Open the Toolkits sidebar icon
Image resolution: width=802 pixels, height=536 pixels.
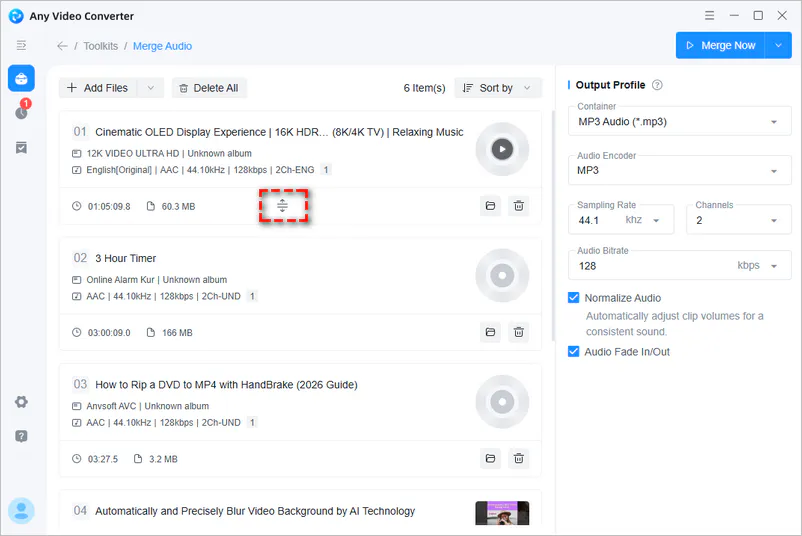[21, 78]
